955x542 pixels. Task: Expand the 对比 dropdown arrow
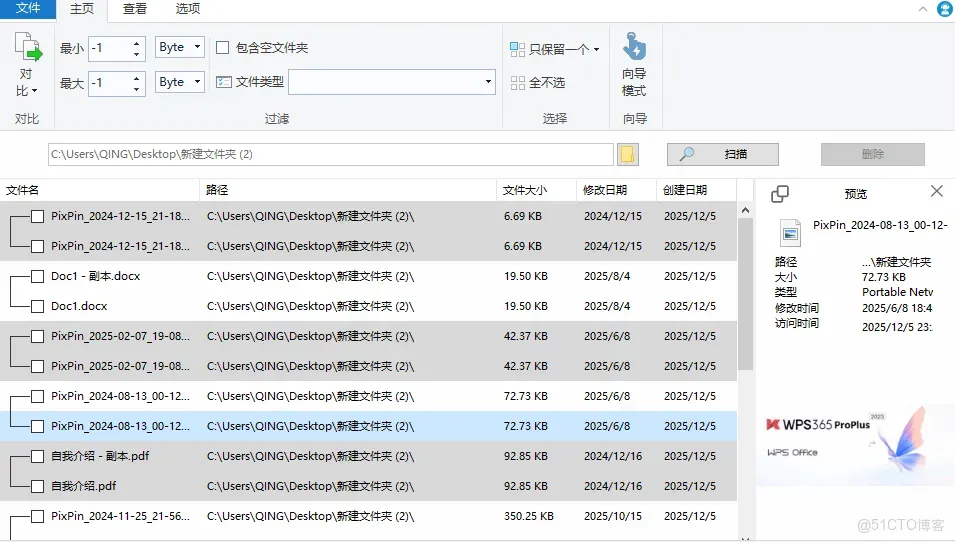click(34, 91)
